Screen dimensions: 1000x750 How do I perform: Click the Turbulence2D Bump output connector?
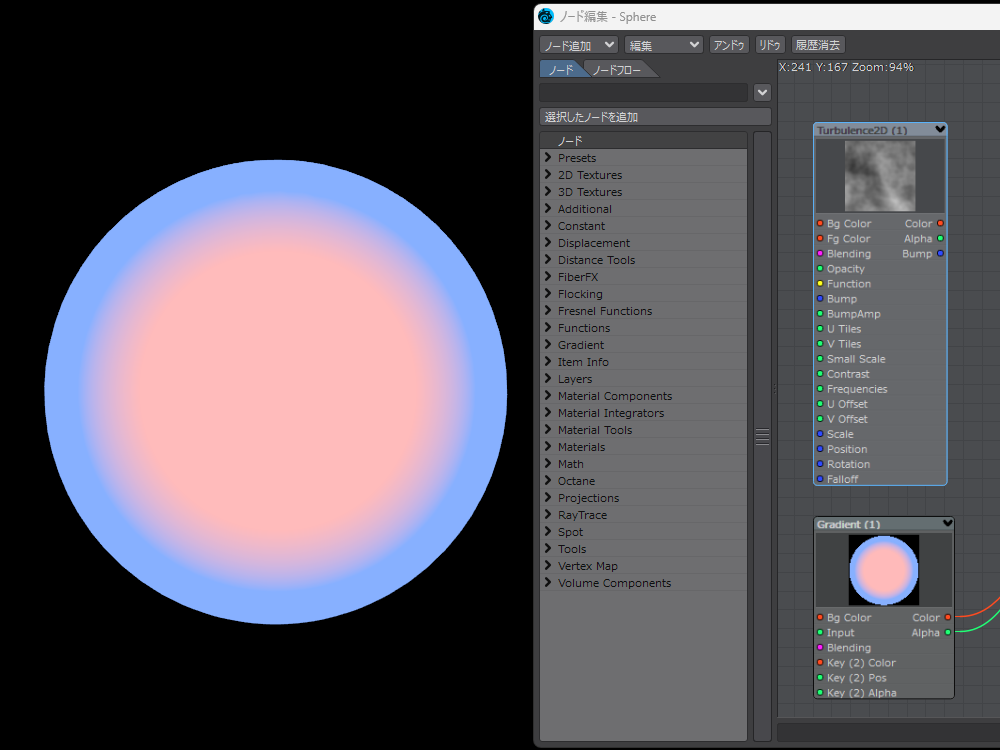940,254
